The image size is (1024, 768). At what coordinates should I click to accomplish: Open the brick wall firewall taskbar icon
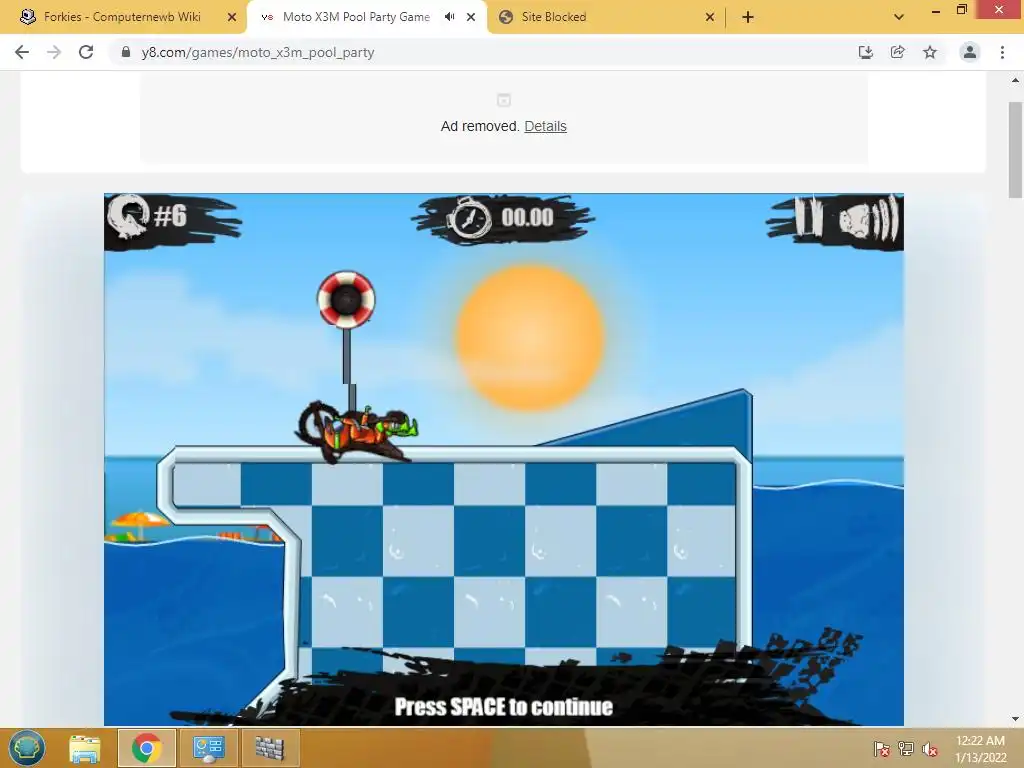270,748
